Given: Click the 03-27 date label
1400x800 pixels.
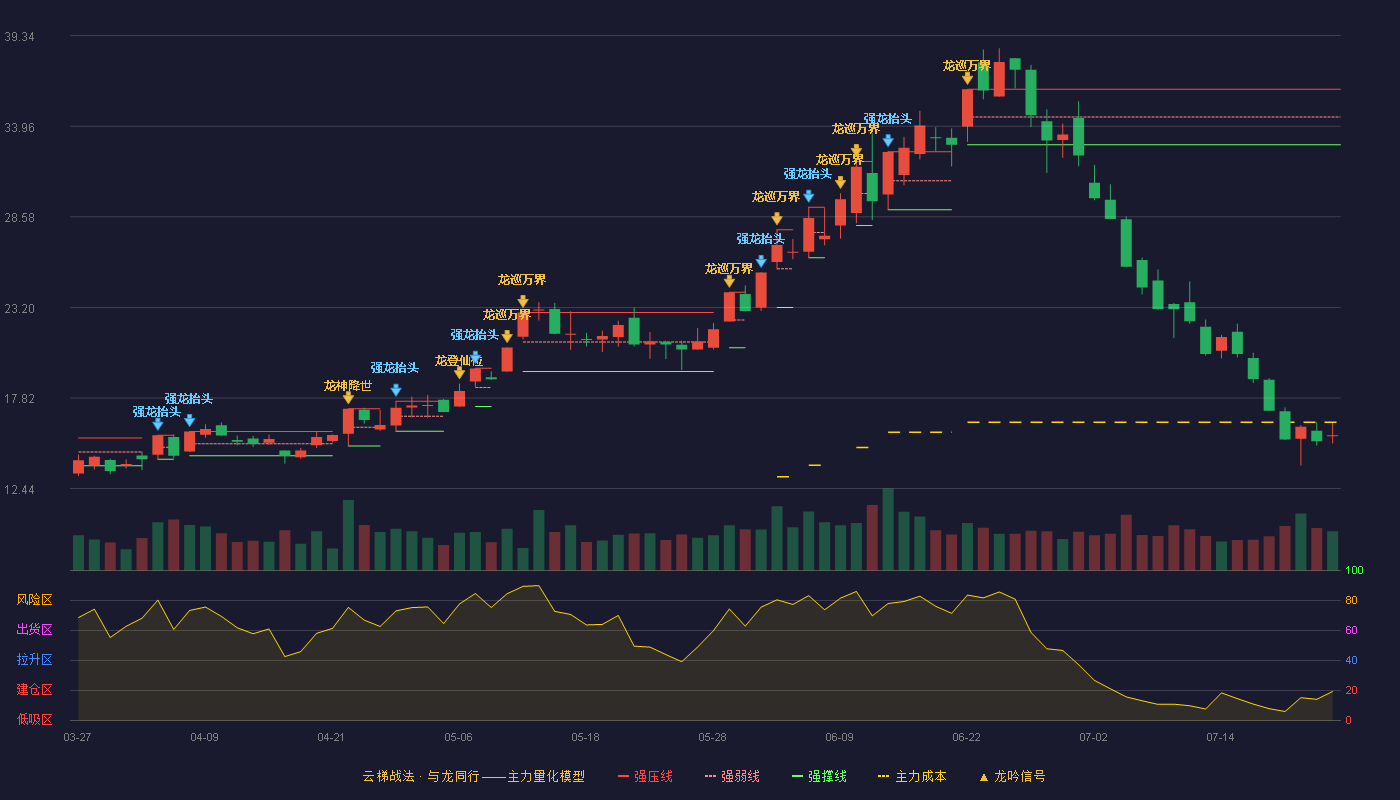Looking at the screenshot, I should coord(77,737).
